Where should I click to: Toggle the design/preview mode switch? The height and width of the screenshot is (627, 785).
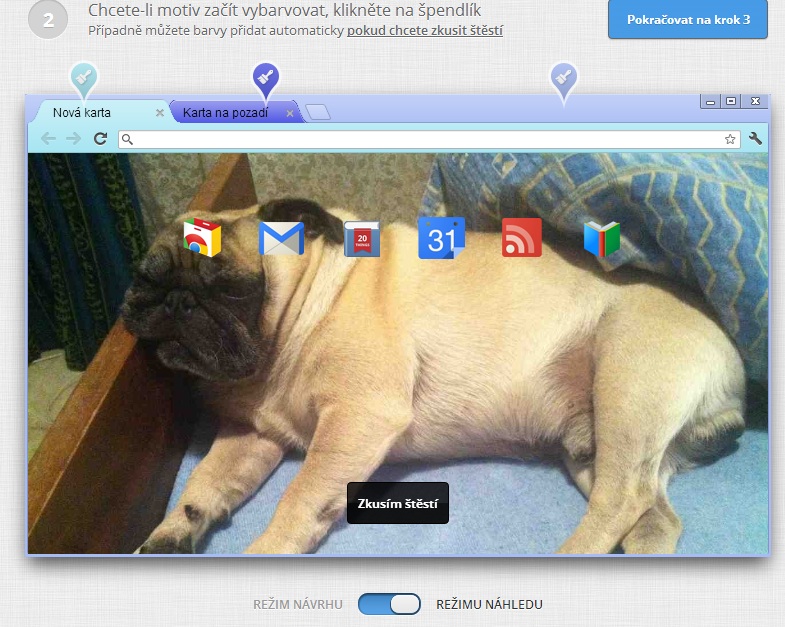[389, 604]
